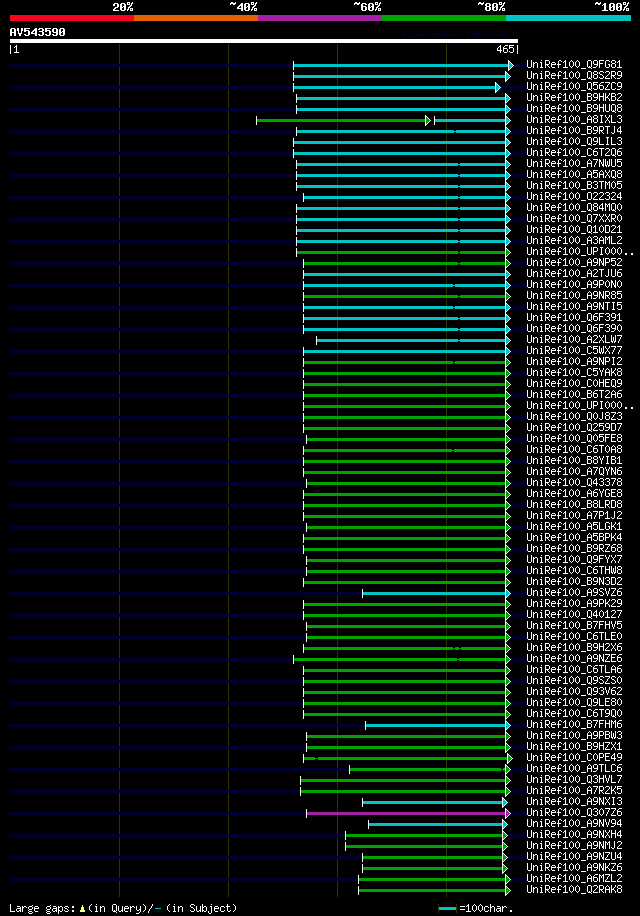Screen dimensions: 640x916
Task: Select the UniRef100_B8YIB1 label
Action: pos(574,461)
